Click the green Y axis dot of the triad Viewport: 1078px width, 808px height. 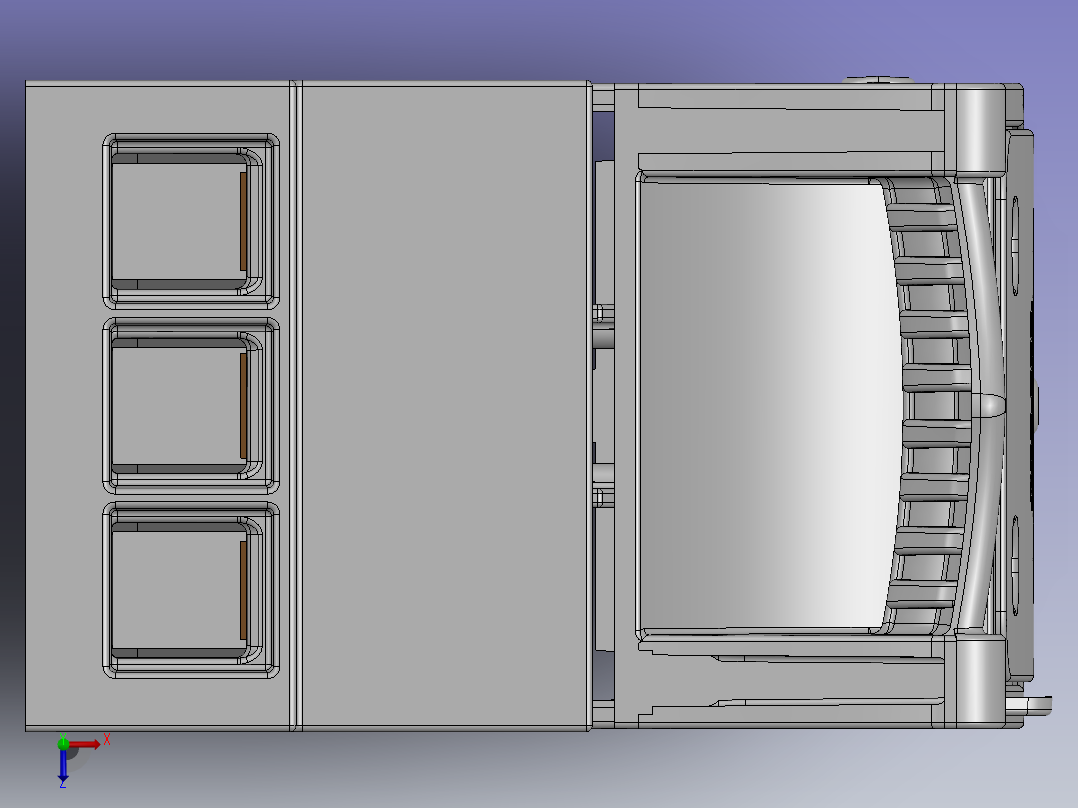63,743
